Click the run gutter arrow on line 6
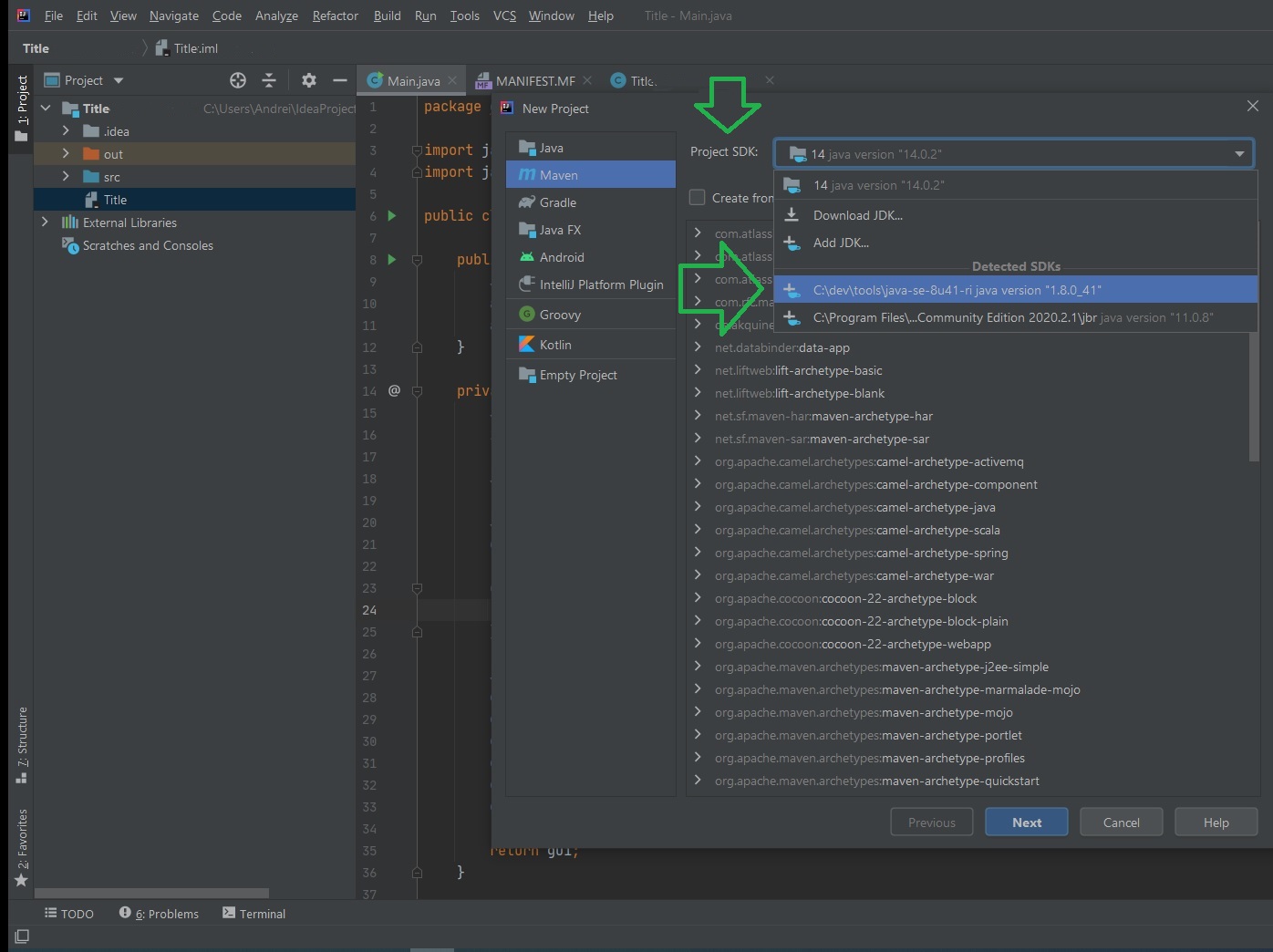 pos(392,216)
